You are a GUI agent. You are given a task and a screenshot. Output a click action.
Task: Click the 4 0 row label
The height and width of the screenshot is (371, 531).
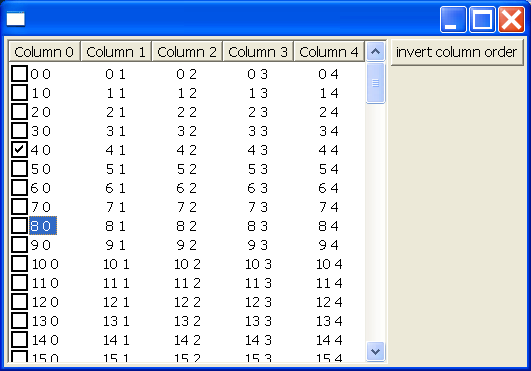(41, 150)
